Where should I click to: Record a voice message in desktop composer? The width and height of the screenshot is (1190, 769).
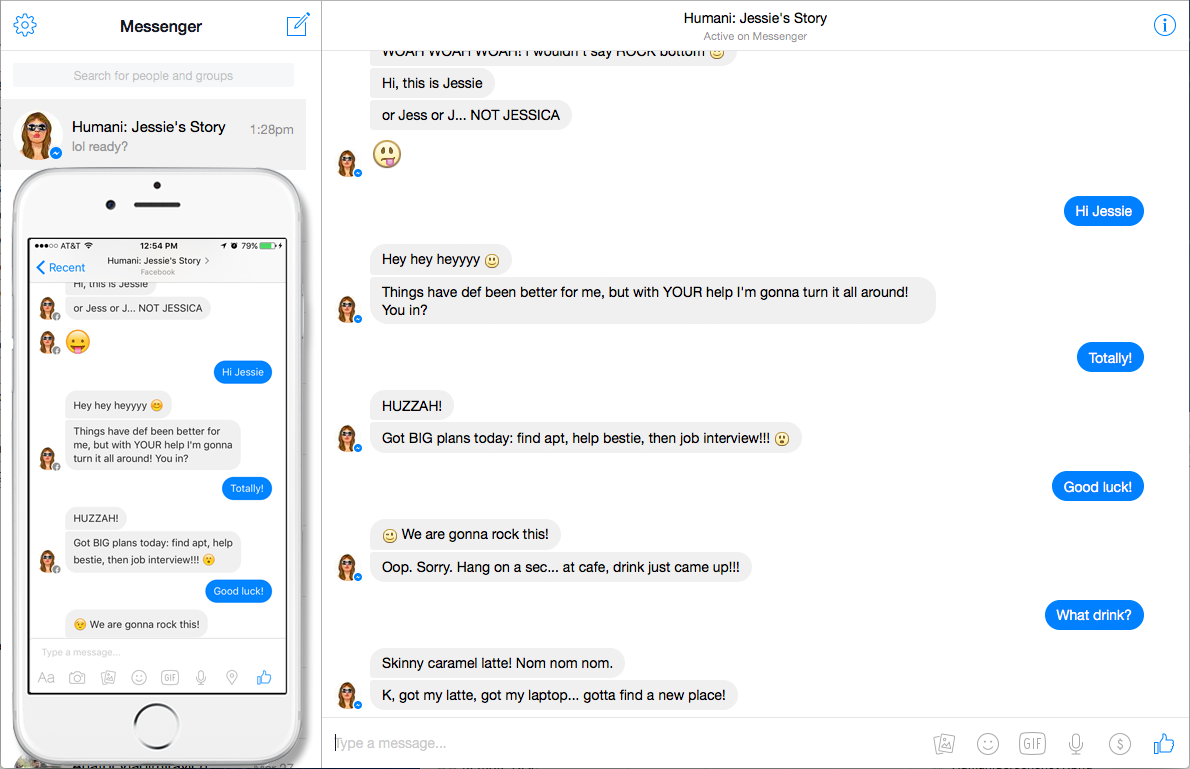[1075, 744]
